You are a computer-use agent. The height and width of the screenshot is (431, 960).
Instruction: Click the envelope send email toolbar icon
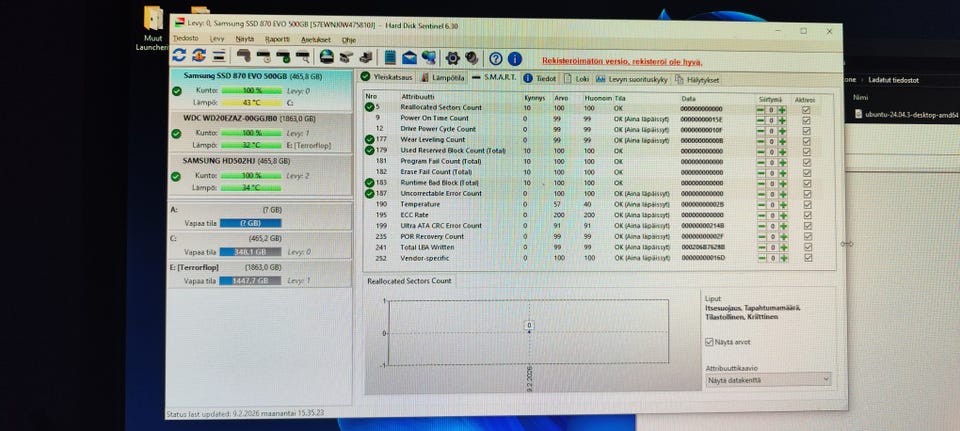coord(409,58)
